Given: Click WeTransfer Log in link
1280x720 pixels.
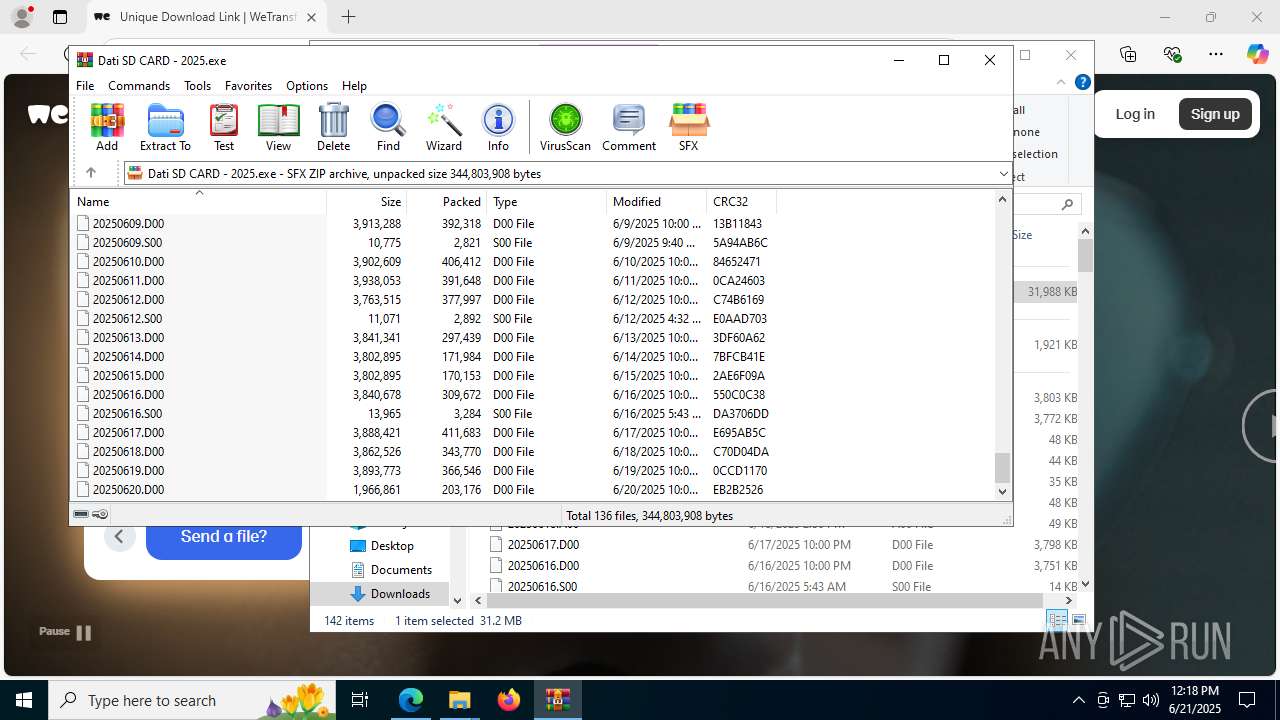Looking at the screenshot, I should pos(1135,114).
